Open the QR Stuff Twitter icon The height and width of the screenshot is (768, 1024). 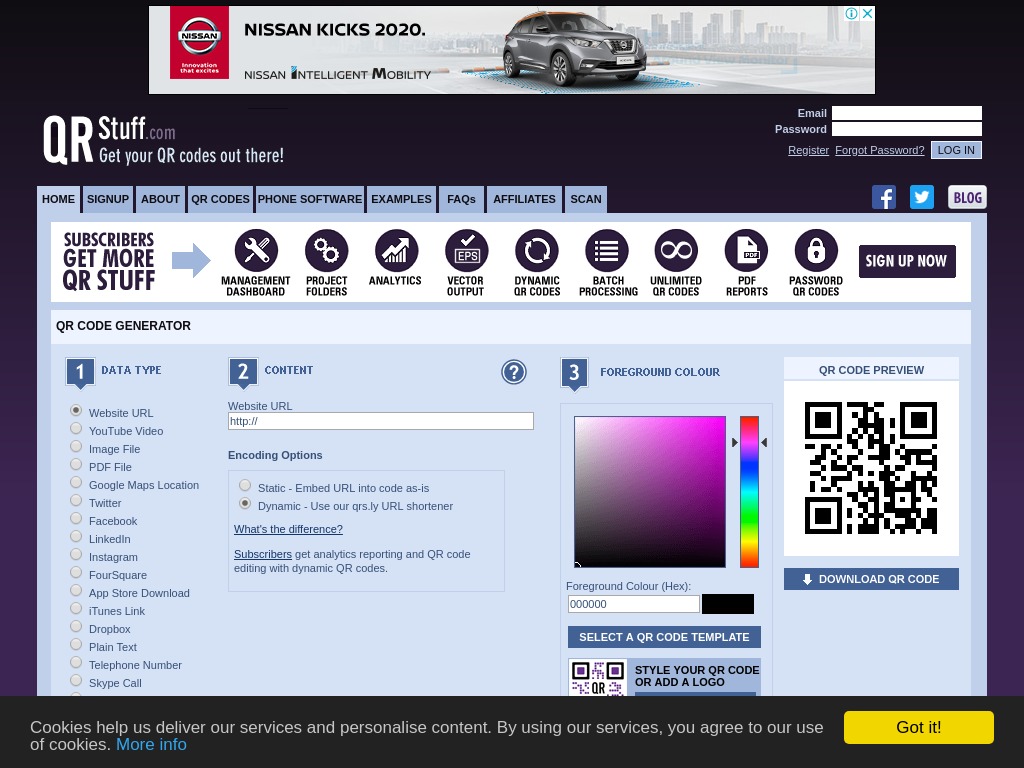(921, 197)
